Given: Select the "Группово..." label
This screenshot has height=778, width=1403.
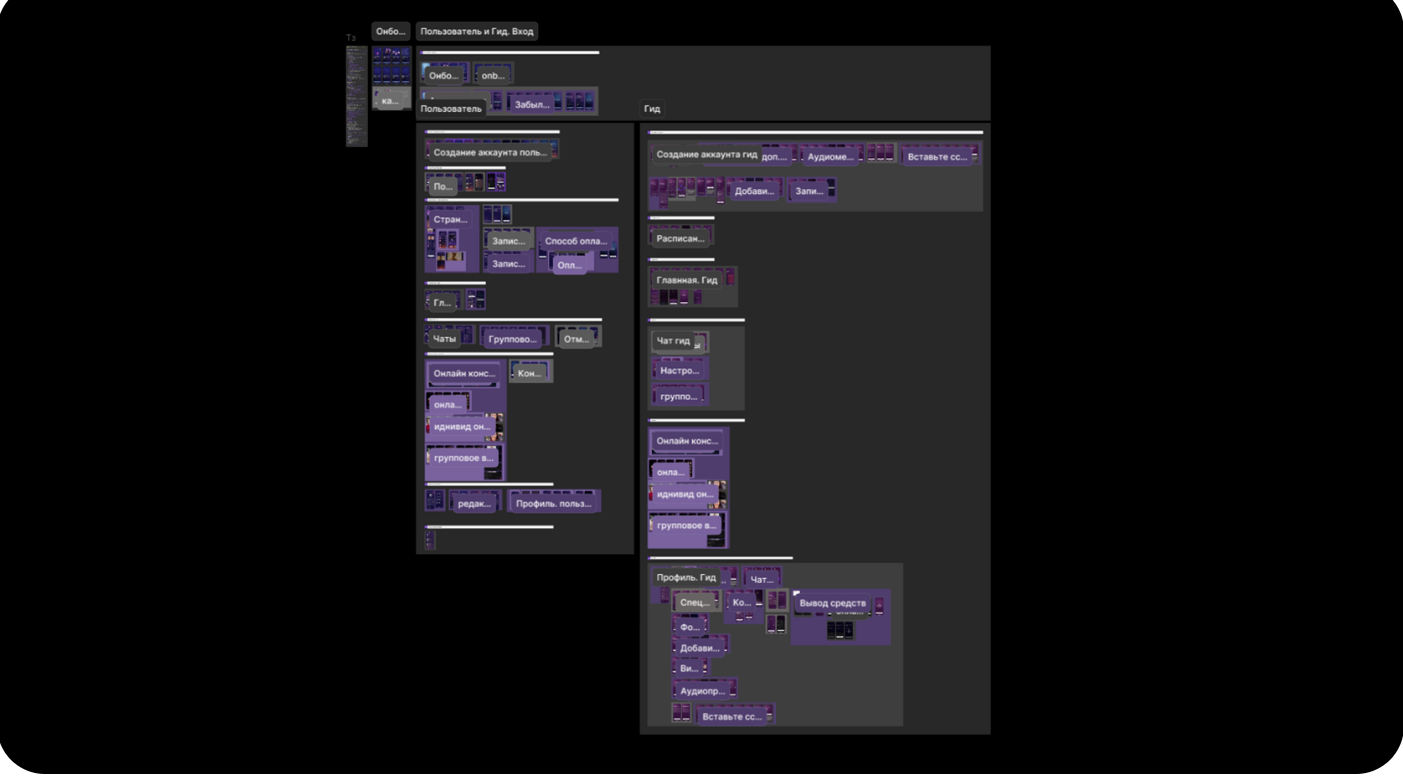Looking at the screenshot, I should click(x=513, y=340).
